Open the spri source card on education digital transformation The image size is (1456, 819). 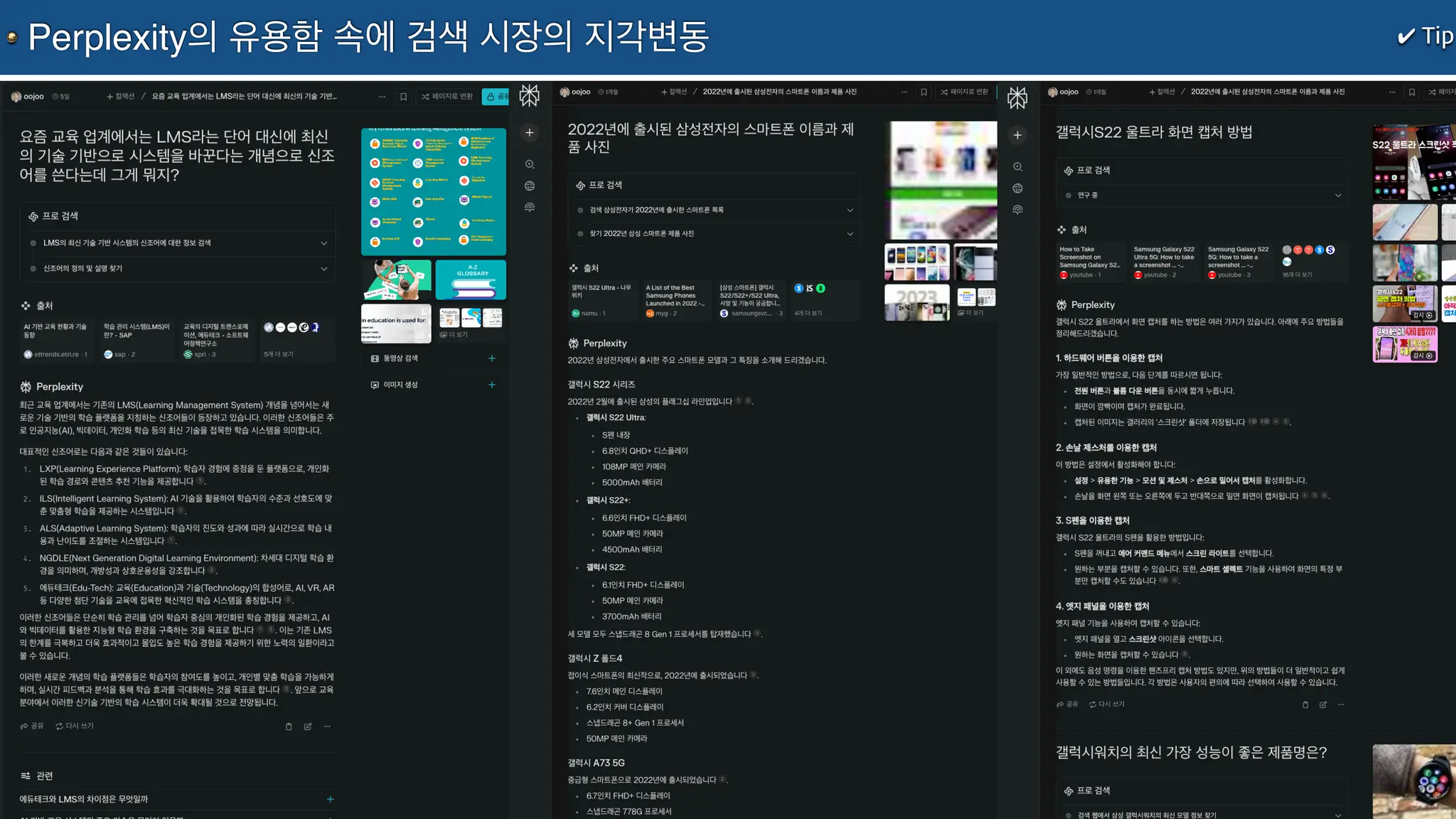pyautogui.click(x=218, y=341)
